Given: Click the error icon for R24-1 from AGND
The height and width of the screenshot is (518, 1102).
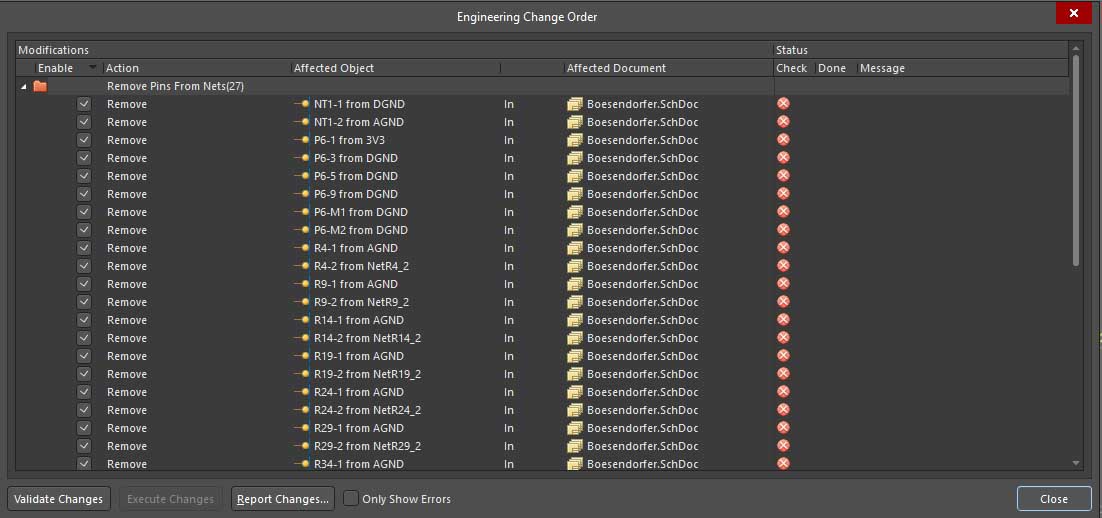Looking at the screenshot, I should coord(783,392).
